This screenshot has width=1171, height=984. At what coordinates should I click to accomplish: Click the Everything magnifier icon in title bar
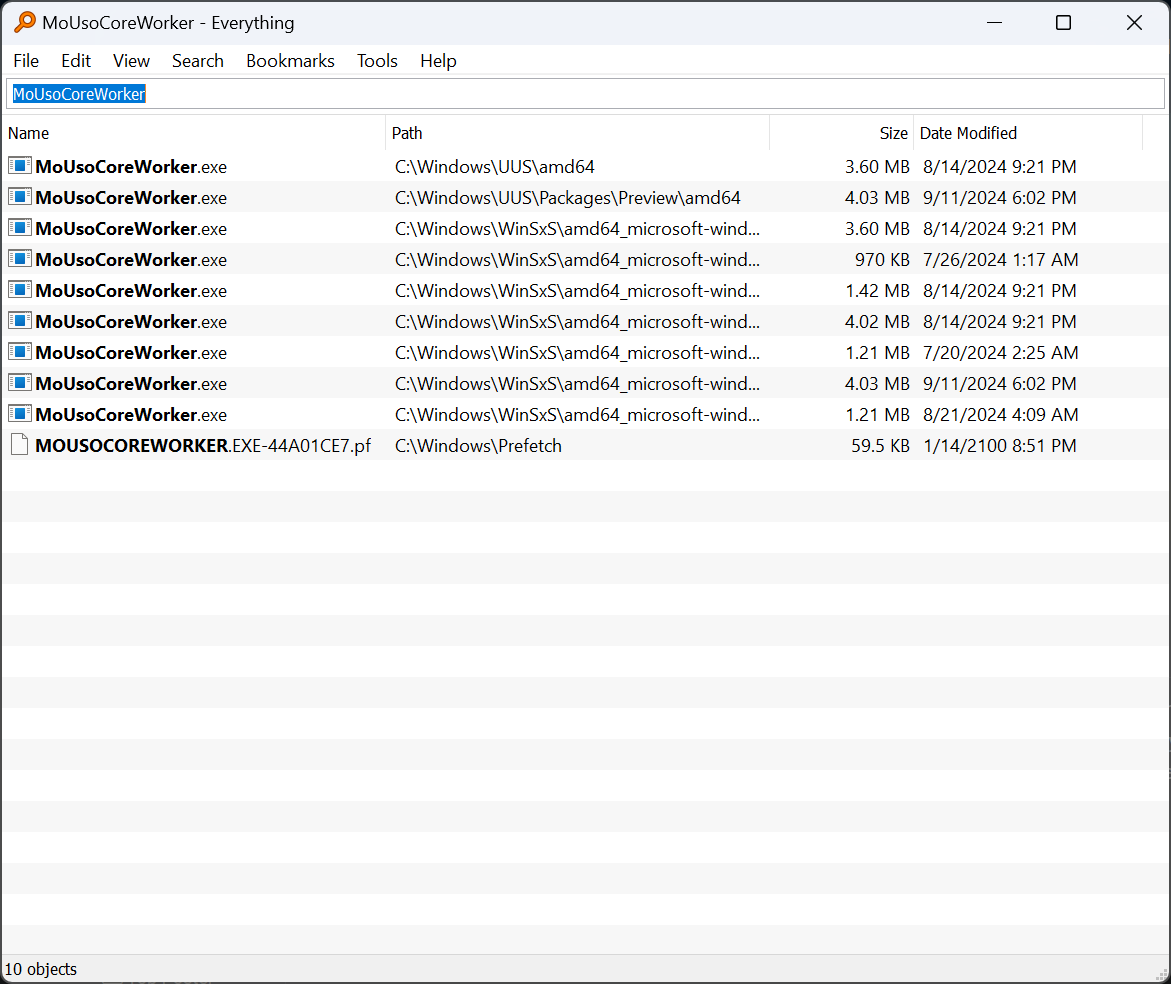[25, 22]
